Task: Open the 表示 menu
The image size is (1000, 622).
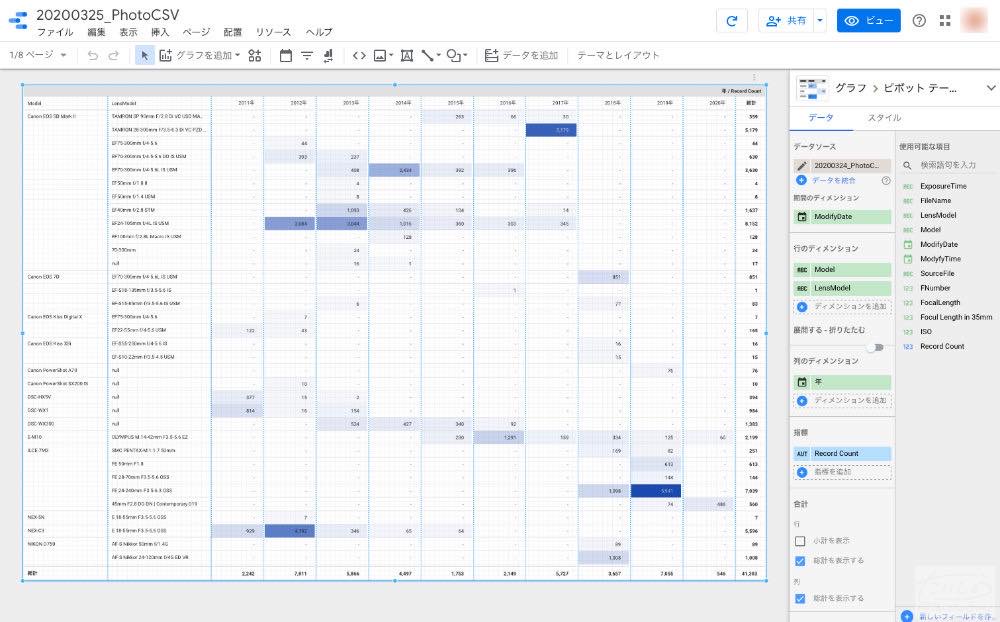Action: (128, 32)
